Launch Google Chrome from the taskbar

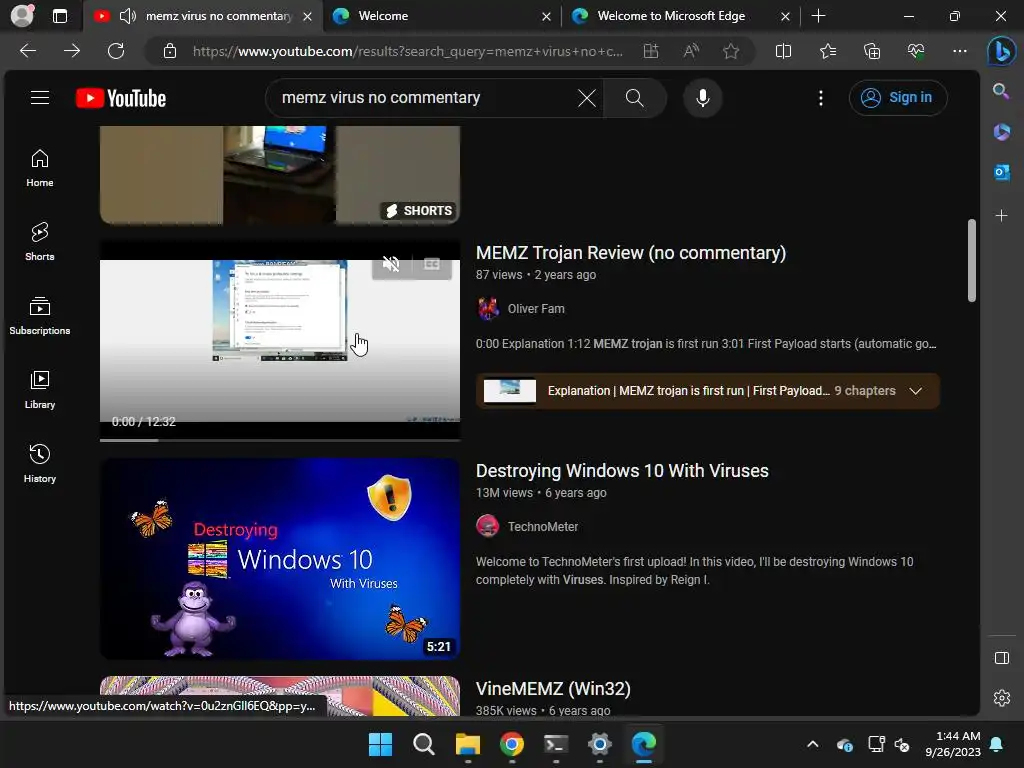512,744
